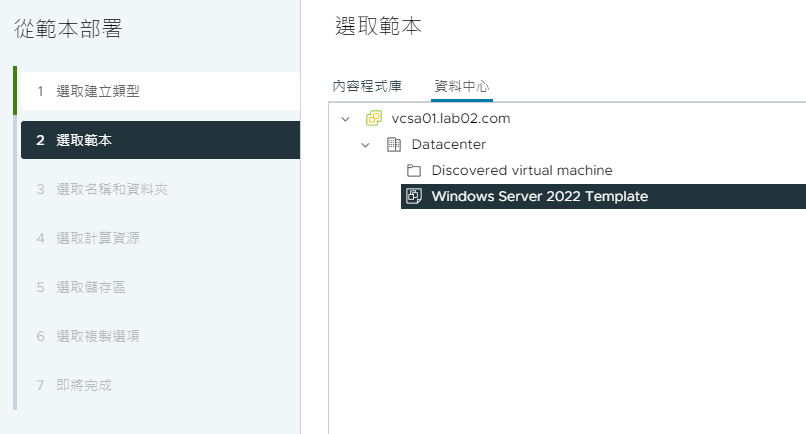This screenshot has height=434, width=806.
Task: Click the Datacenter building icon
Action: tap(394, 144)
